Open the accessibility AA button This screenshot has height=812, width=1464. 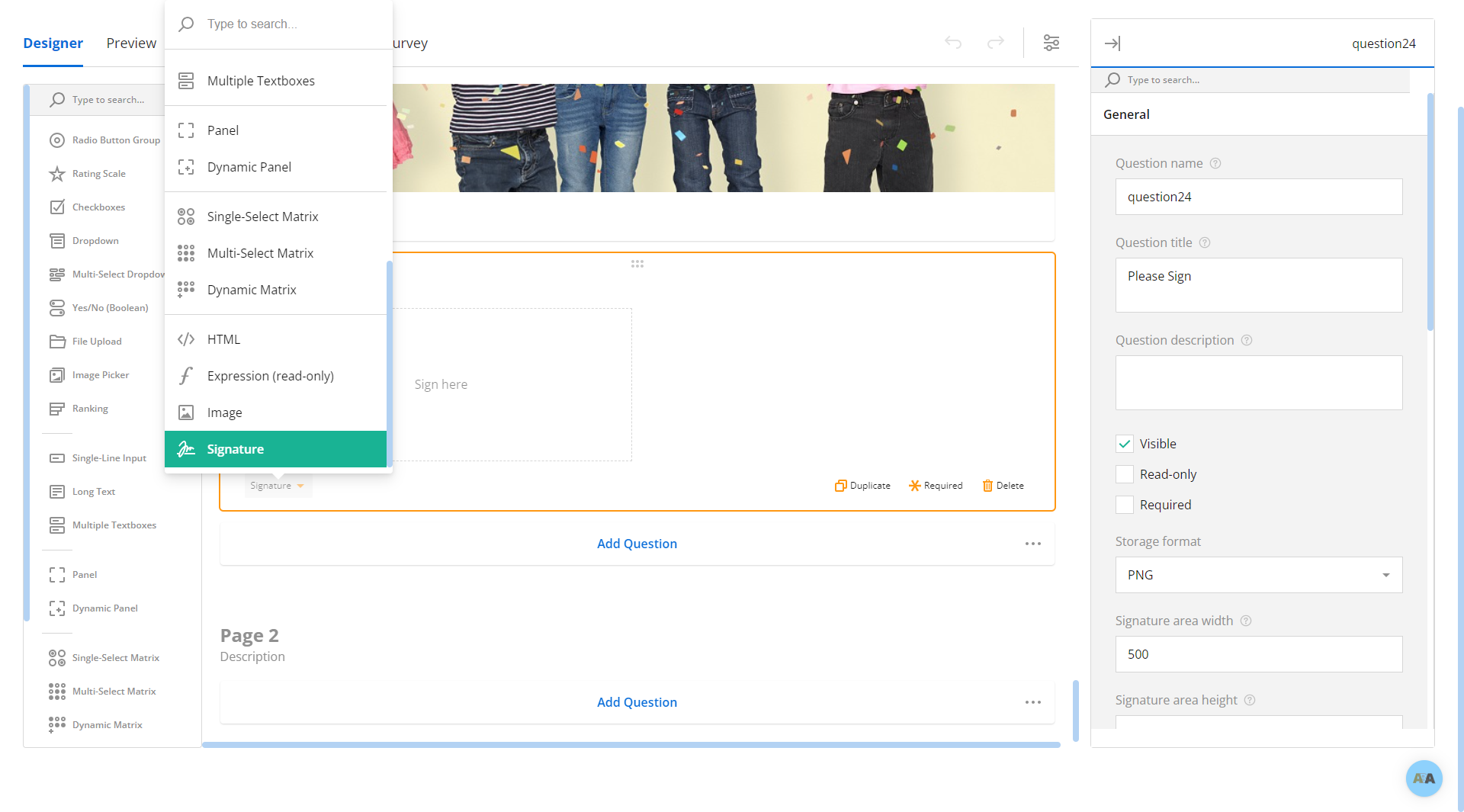[x=1424, y=778]
